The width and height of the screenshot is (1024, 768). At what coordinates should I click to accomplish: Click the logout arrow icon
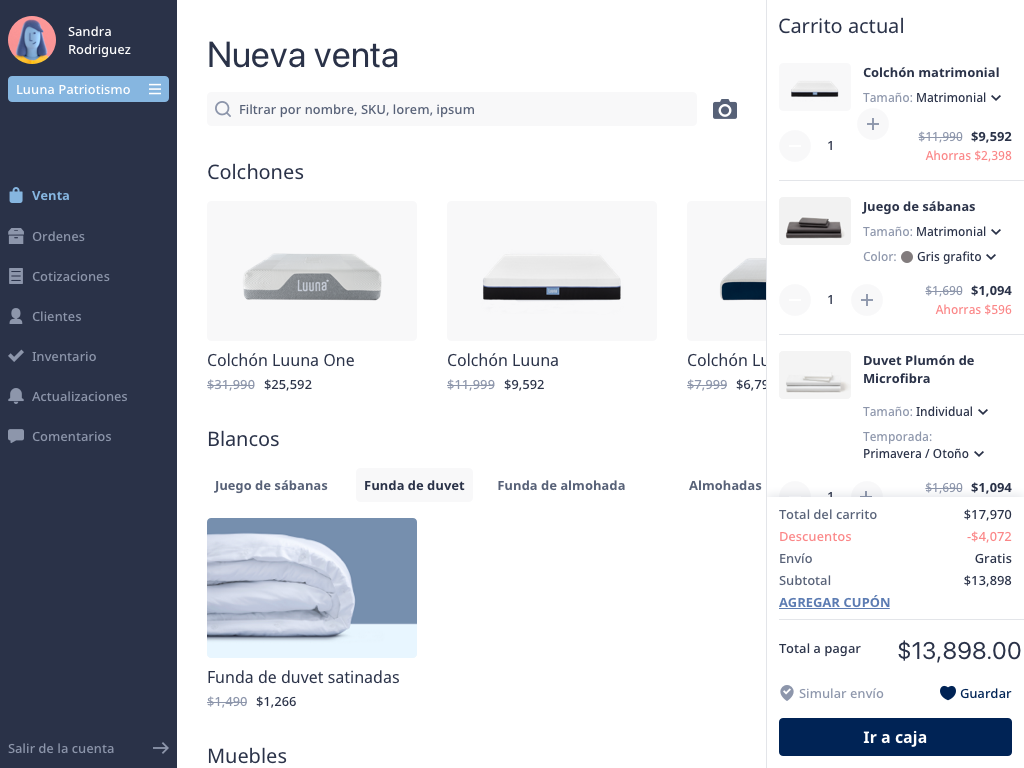pos(161,748)
